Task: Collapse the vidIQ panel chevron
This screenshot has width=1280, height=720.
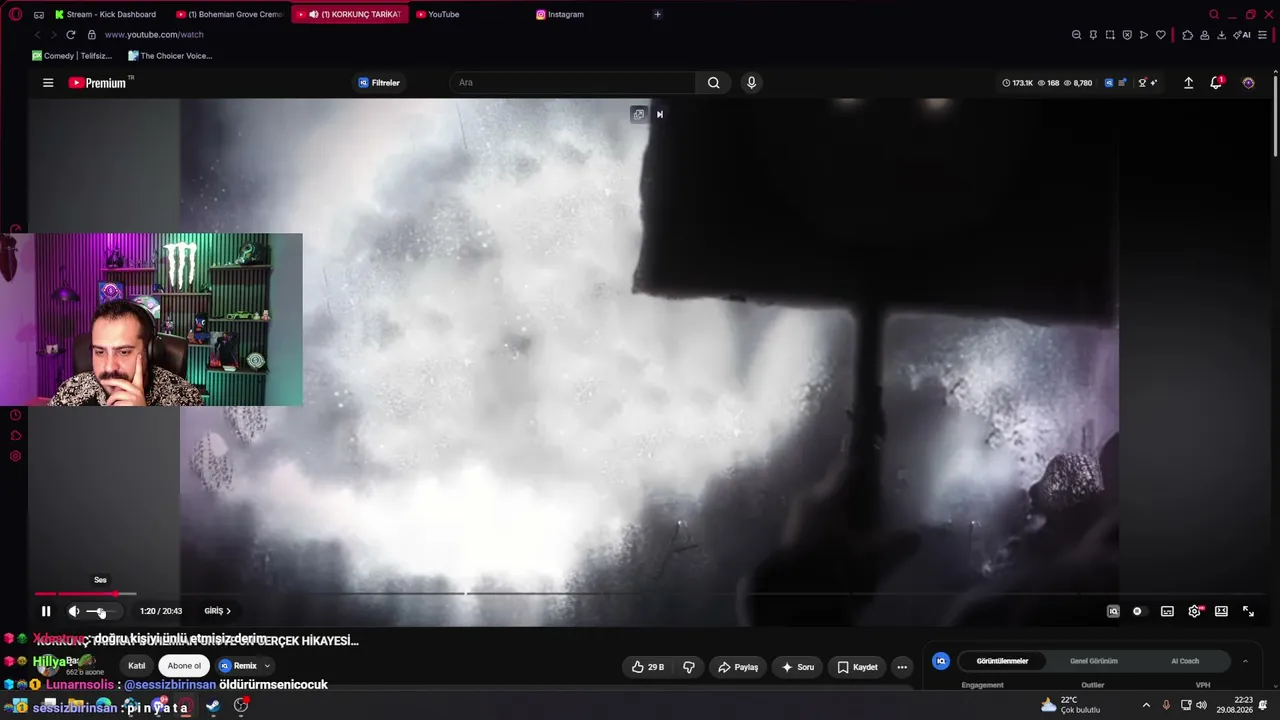Action: pyautogui.click(x=1245, y=661)
